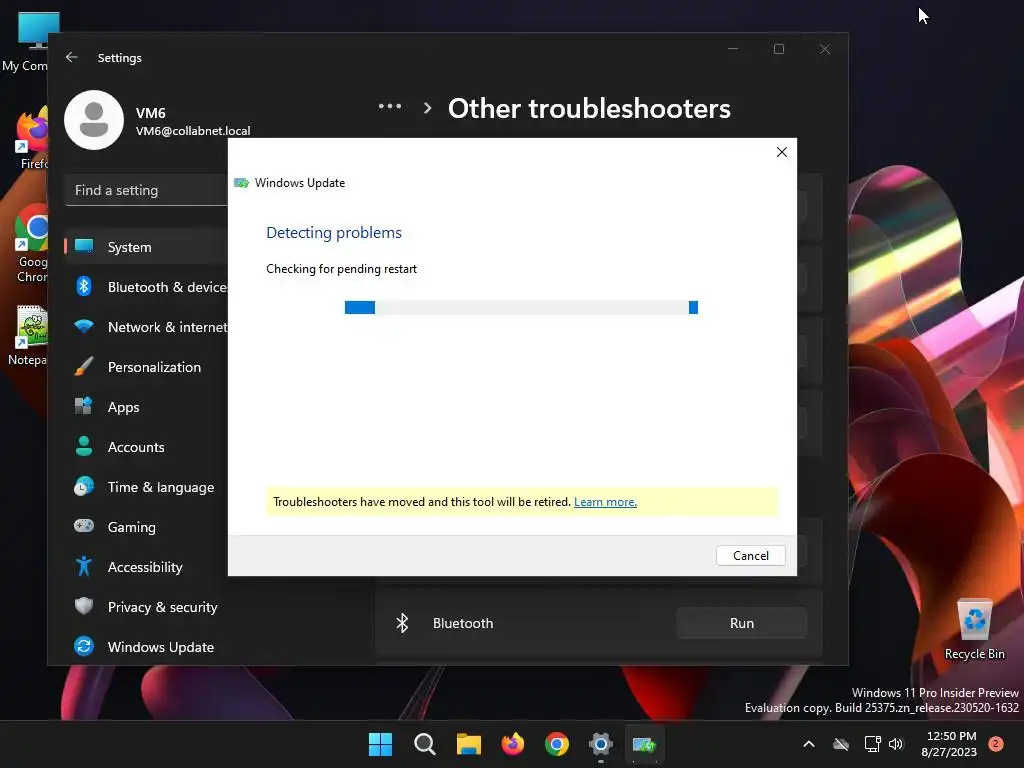
Task: Select Accessibility label in sidebar
Action: [x=145, y=567]
